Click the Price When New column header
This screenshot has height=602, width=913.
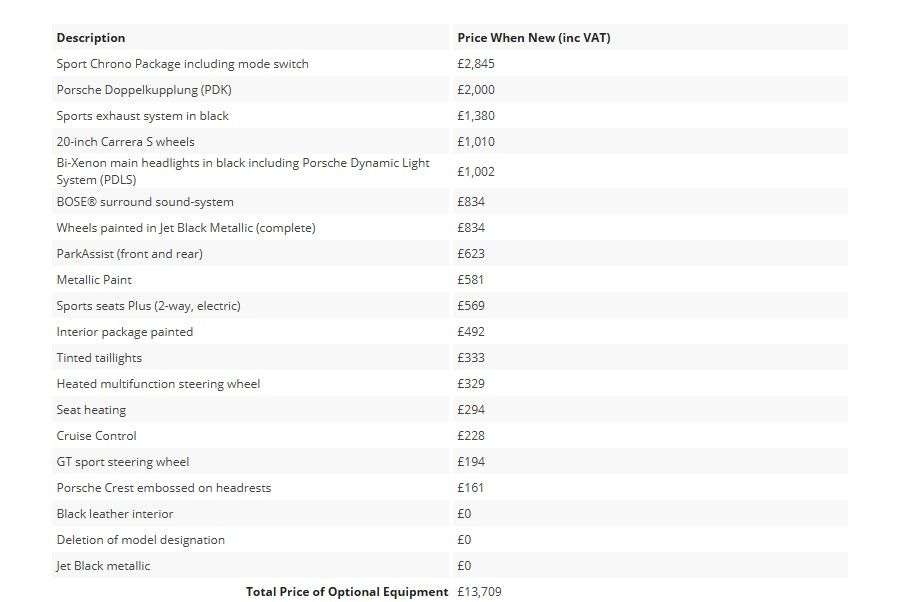[533, 38]
